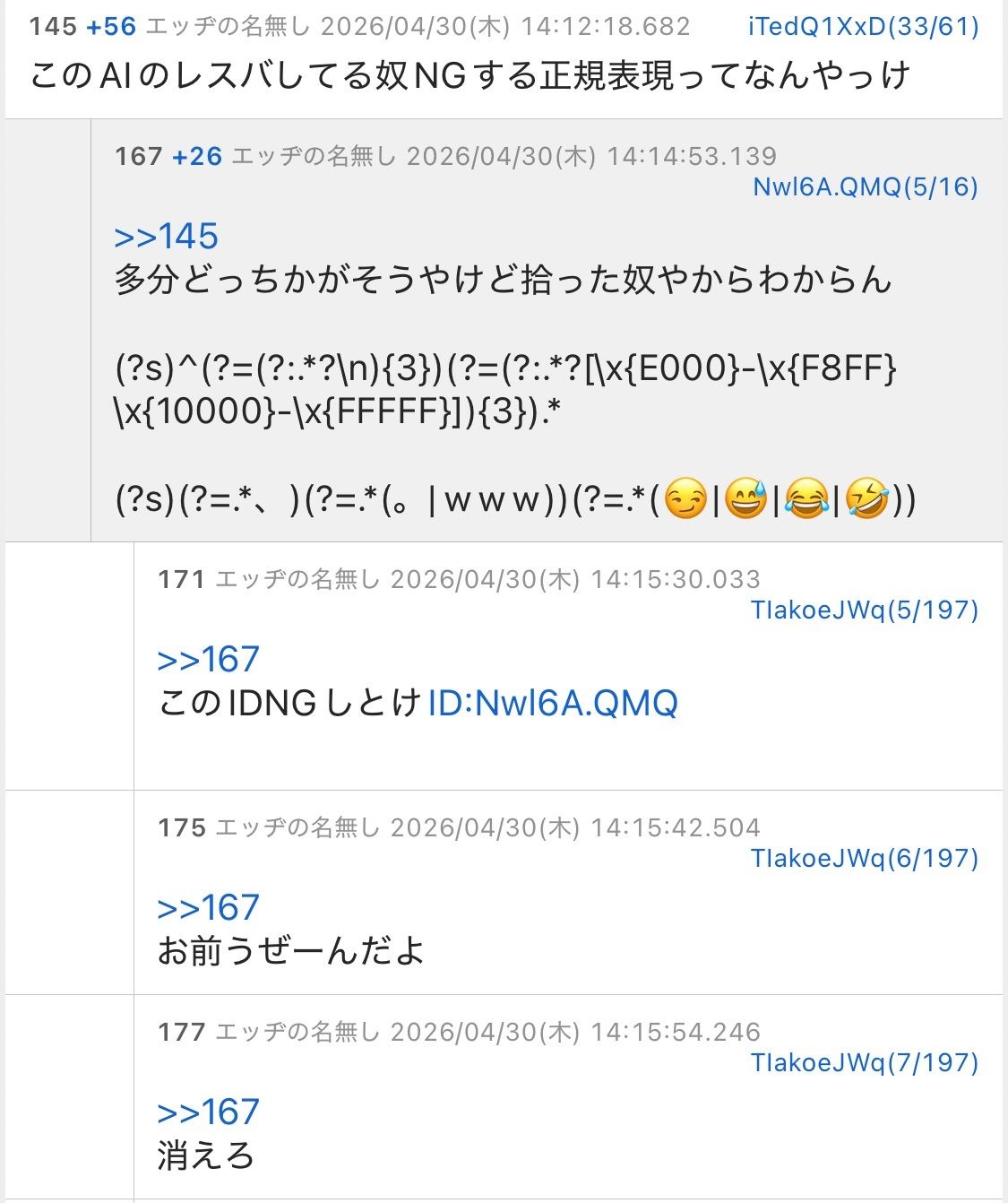Tap post number 171 header
1008x1203 pixels.
click(x=182, y=579)
